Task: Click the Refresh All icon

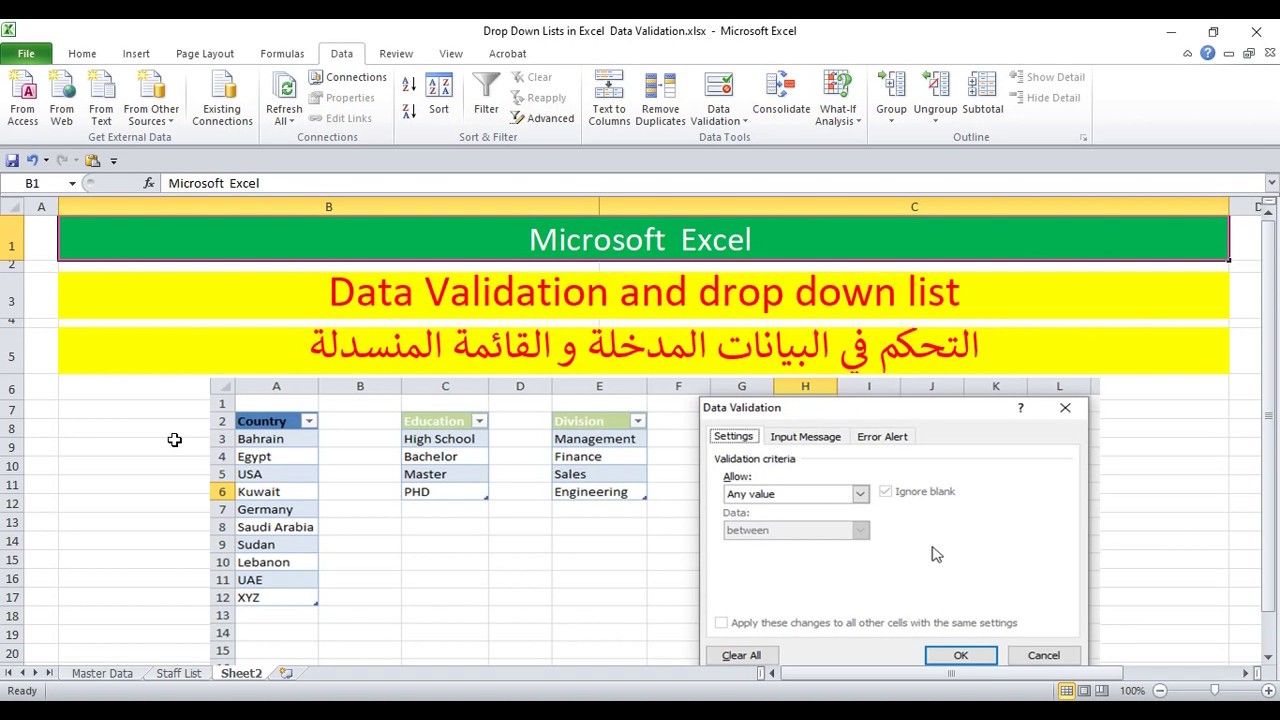Action: click(284, 86)
